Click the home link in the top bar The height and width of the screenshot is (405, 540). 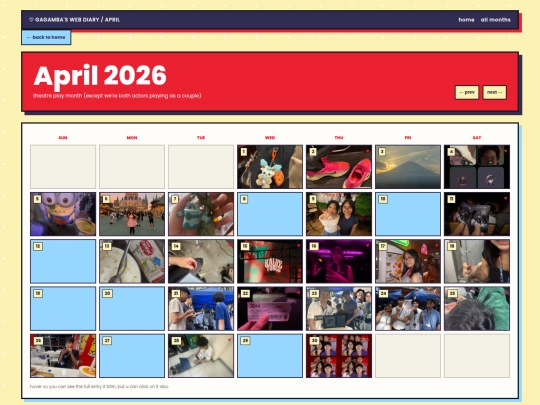click(x=466, y=20)
